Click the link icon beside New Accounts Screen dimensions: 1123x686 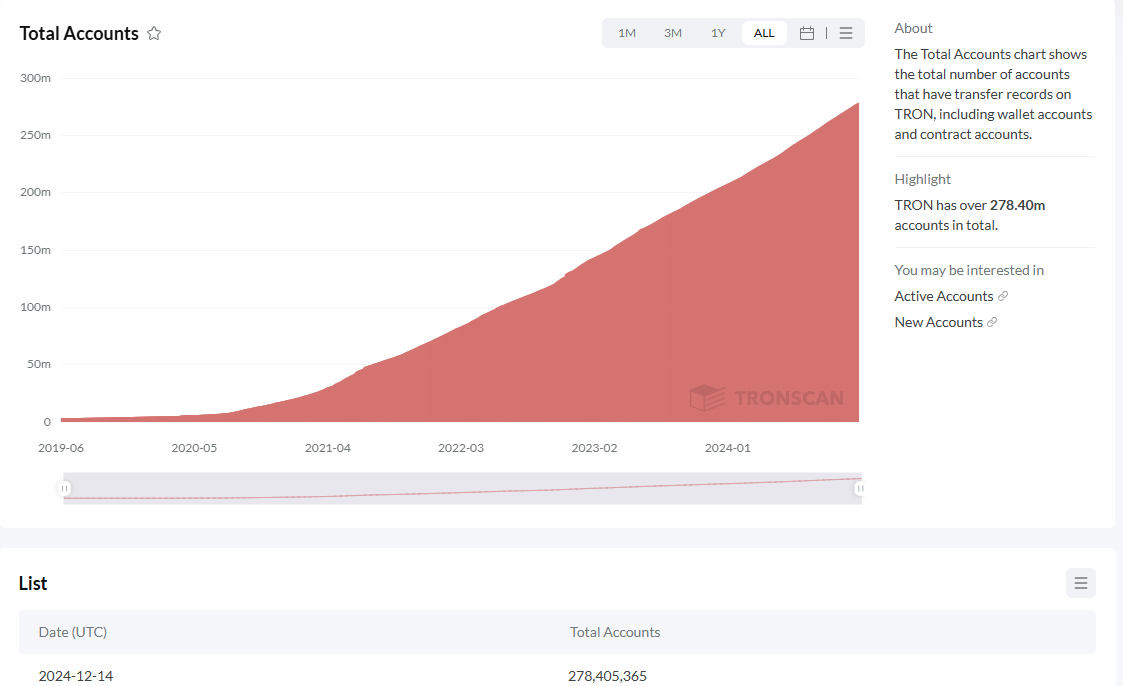[992, 322]
